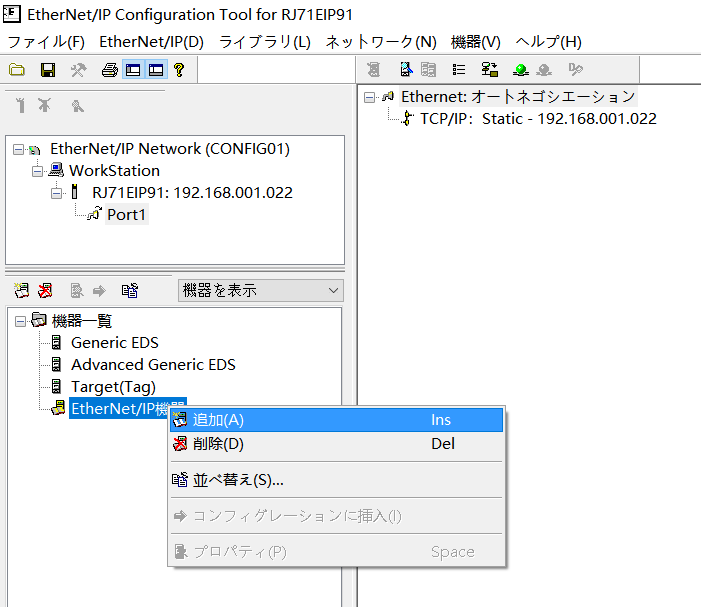Select Port1 in the network tree
This screenshot has height=607, width=701.
click(x=127, y=215)
